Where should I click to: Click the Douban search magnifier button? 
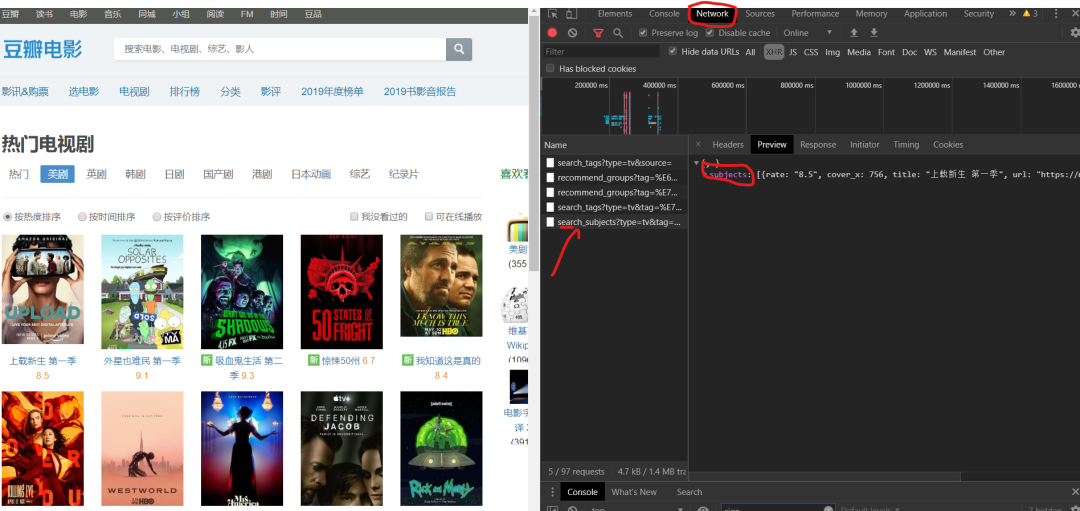click(x=459, y=50)
